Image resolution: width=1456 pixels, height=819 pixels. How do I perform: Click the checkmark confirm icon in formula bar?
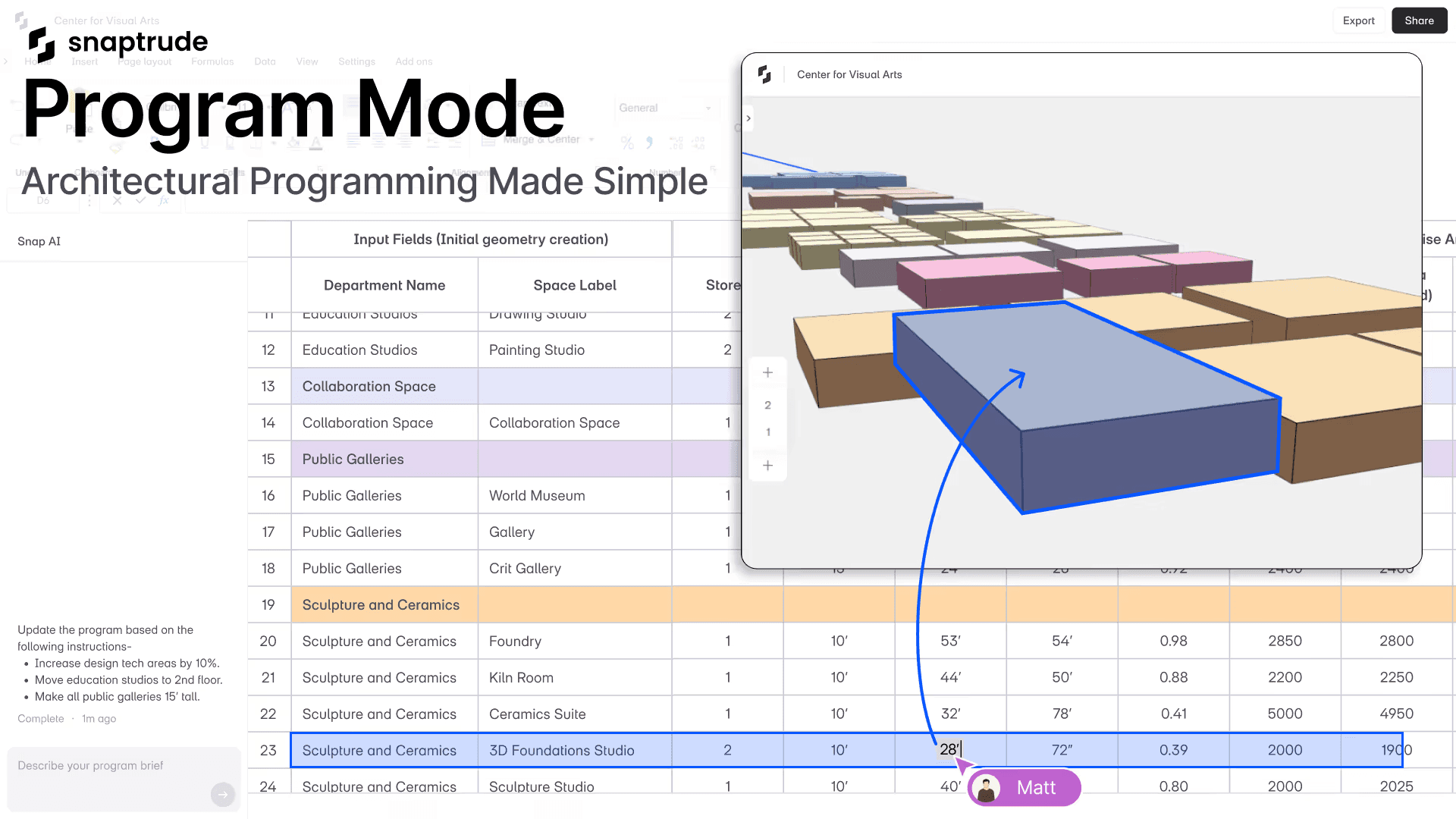(x=141, y=200)
